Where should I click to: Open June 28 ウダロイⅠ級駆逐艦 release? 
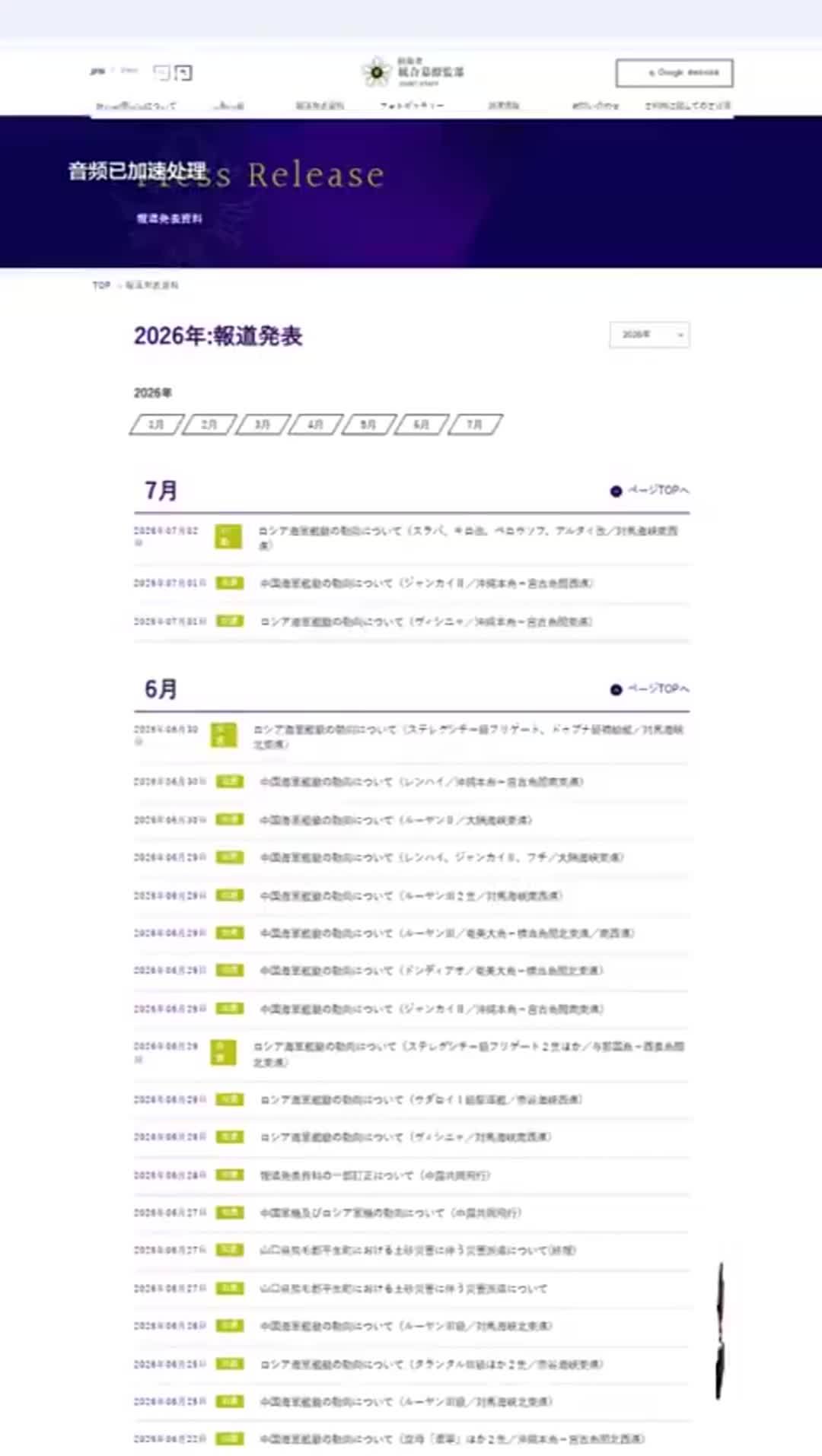pos(421,1100)
